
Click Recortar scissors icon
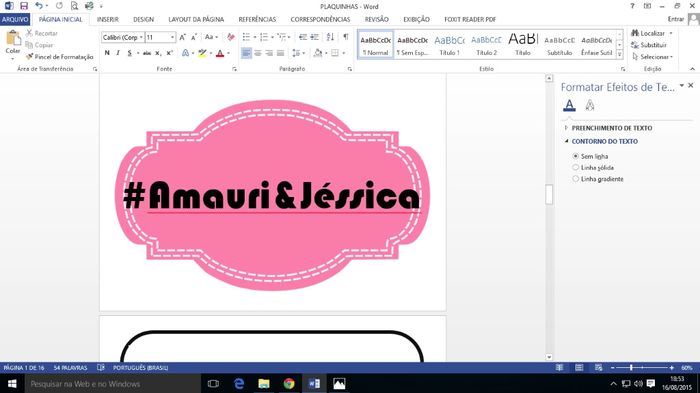coord(29,33)
